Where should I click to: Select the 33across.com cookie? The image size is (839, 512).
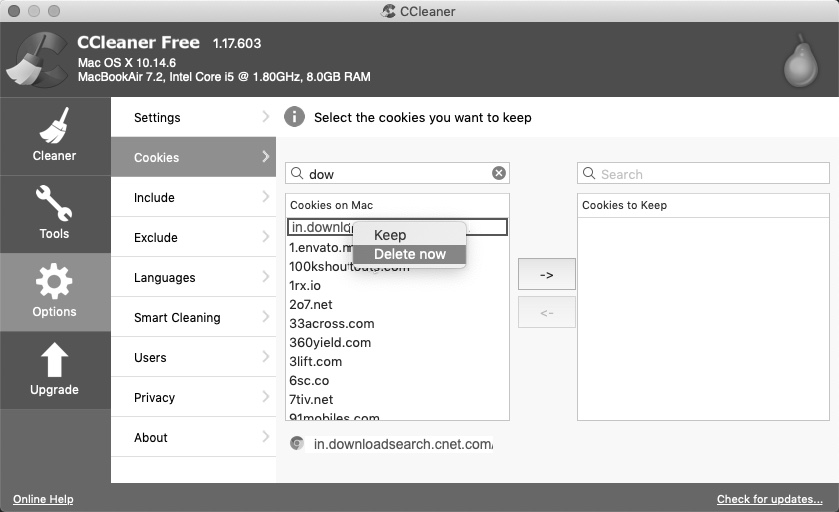point(397,324)
